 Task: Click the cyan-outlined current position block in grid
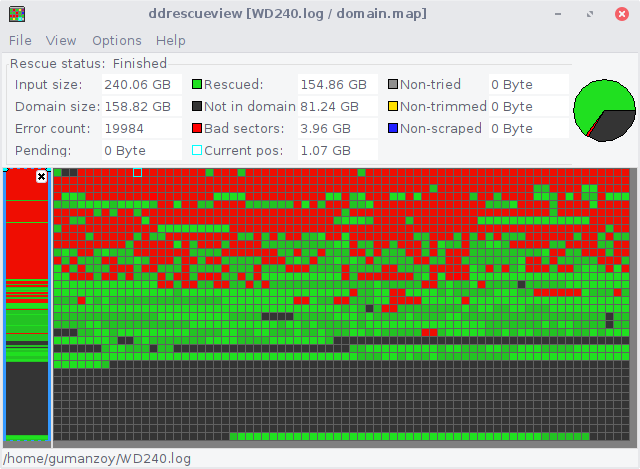138,173
